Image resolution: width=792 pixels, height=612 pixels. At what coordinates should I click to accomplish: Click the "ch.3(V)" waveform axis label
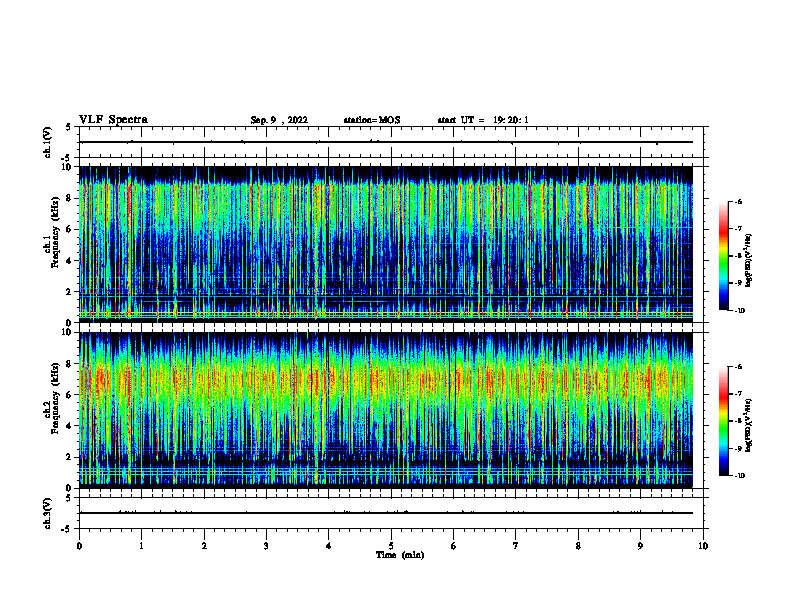[x=47, y=513]
